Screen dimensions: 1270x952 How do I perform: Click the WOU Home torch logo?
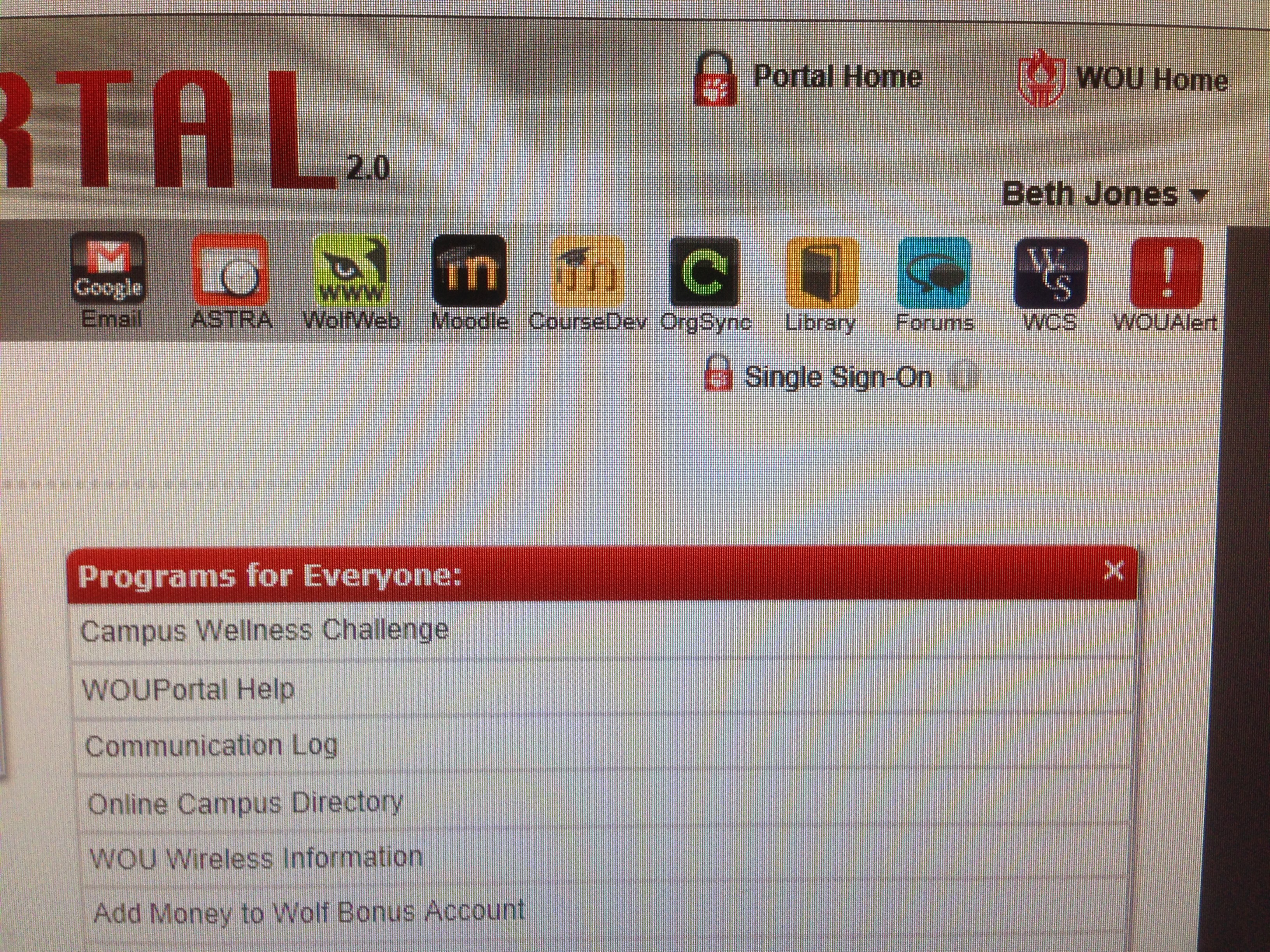[x=1042, y=78]
